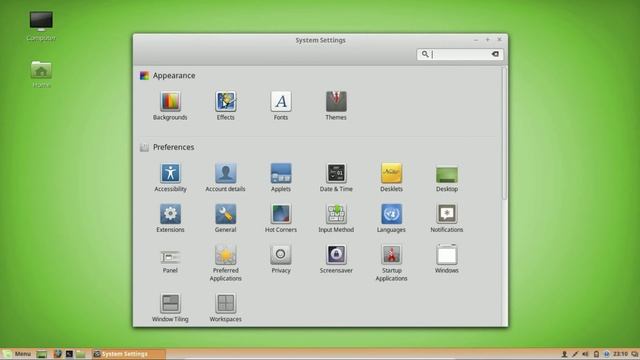The image size is (640, 360).
Task: Open the Notifications settings
Action: pyautogui.click(x=447, y=218)
